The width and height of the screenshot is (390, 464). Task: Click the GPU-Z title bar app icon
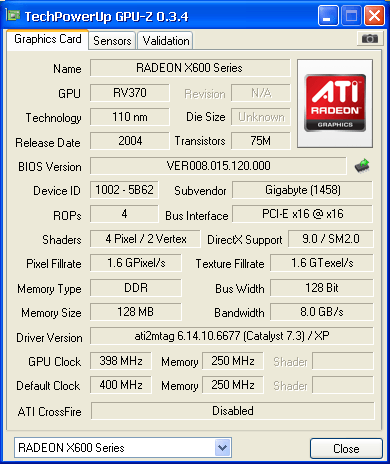click(13, 15)
